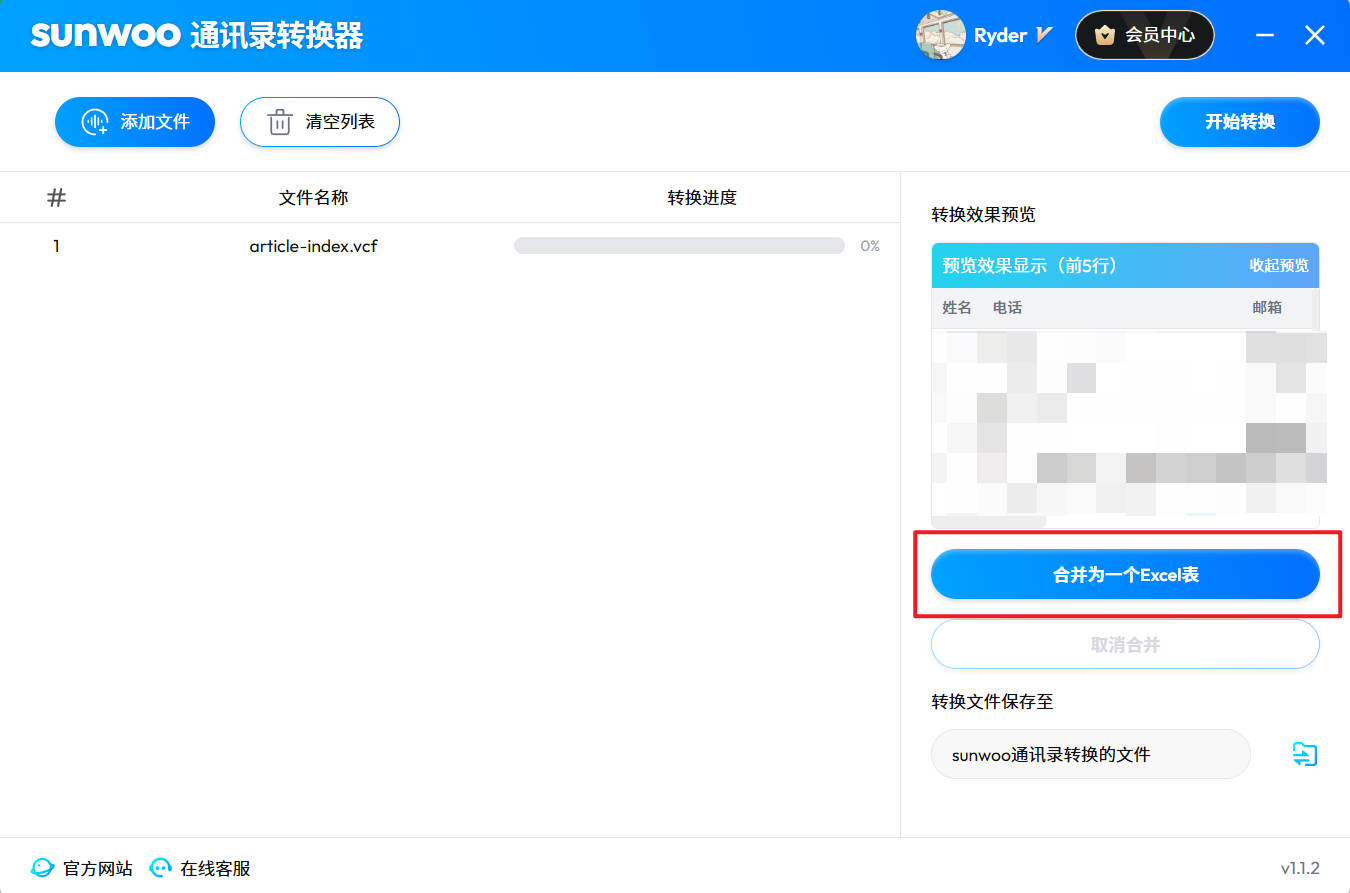Start conversion with 开始转换
The image size is (1350, 893).
click(x=1240, y=122)
